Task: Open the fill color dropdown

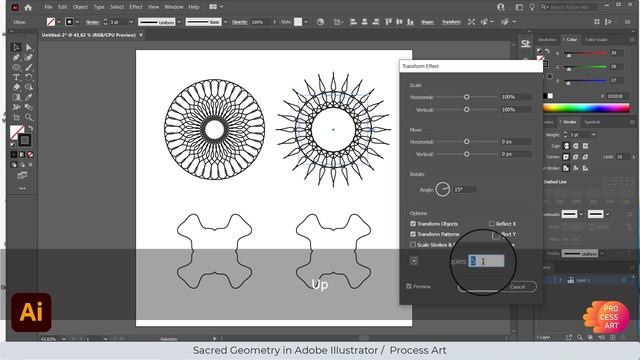Action: (59, 22)
